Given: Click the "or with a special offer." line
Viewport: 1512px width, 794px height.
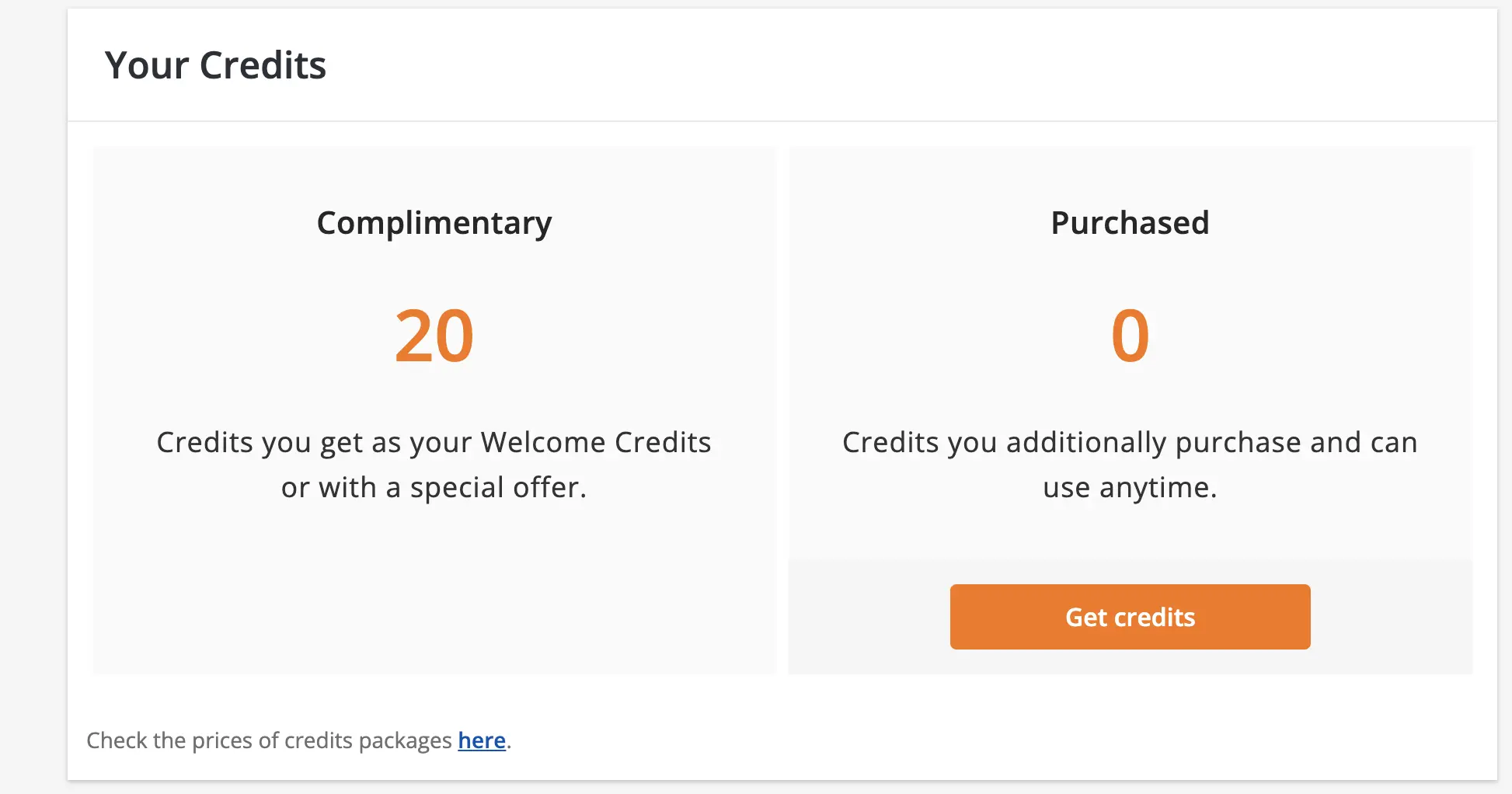Looking at the screenshot, I should pos(434,488).
